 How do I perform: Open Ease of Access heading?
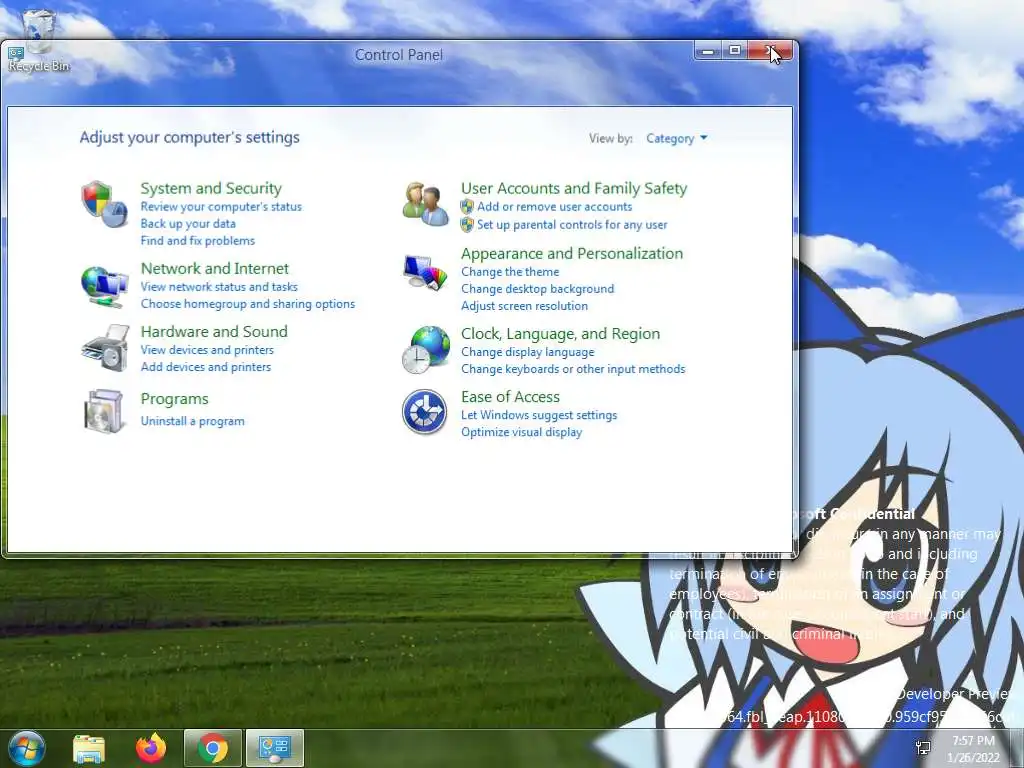pos(510,397)
